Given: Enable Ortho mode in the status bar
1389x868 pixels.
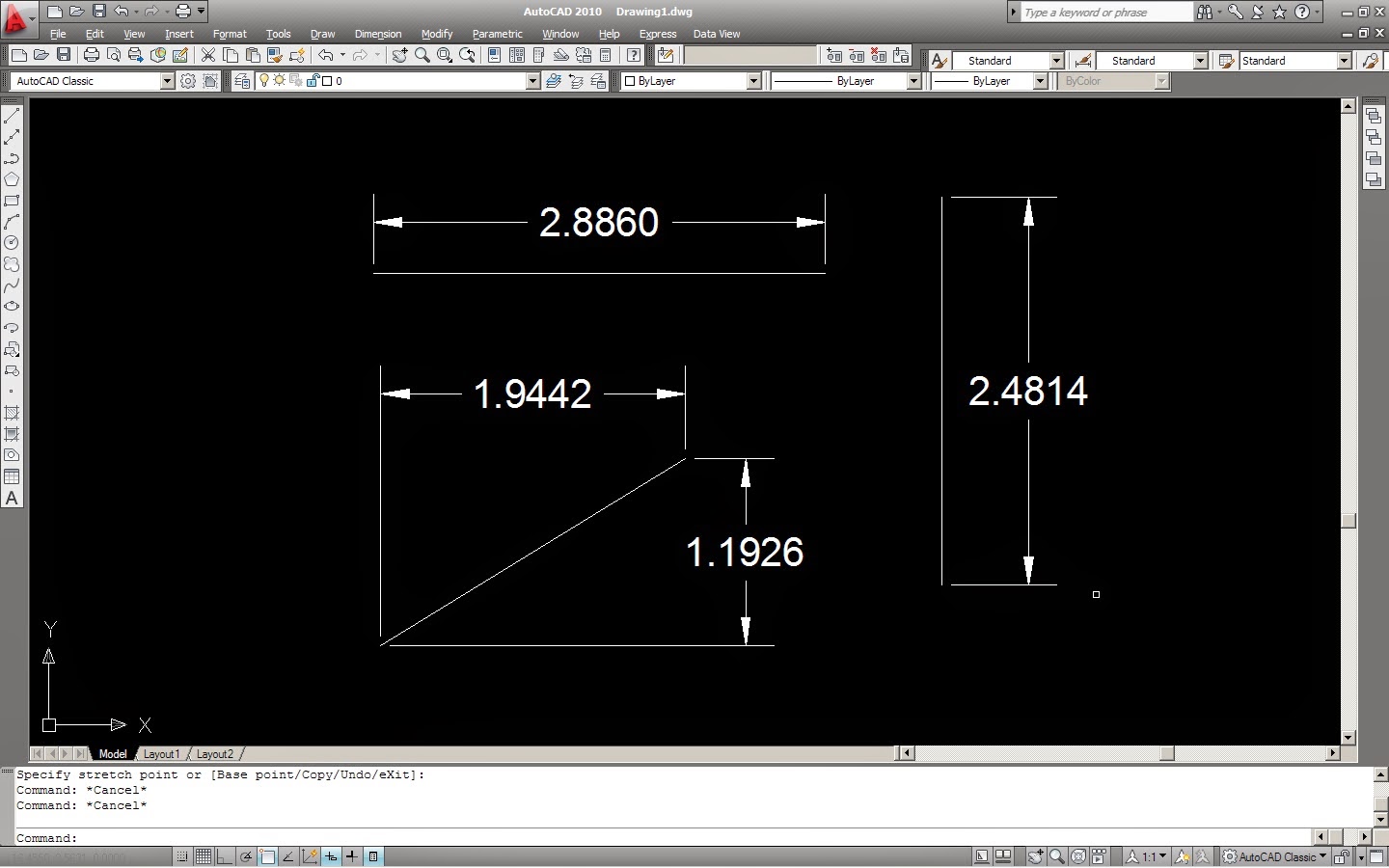Looking at the screenshot, I should click(x=224, y=856).
